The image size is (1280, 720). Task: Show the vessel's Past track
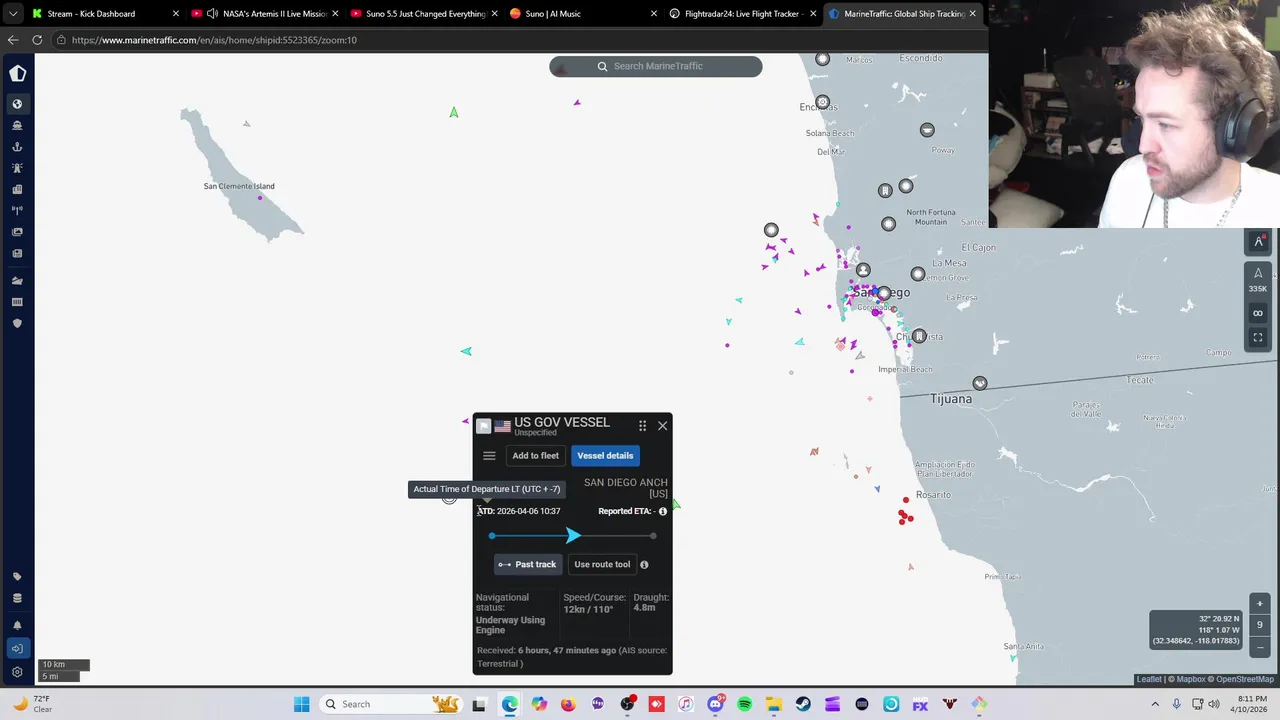[x=527, y=564]
